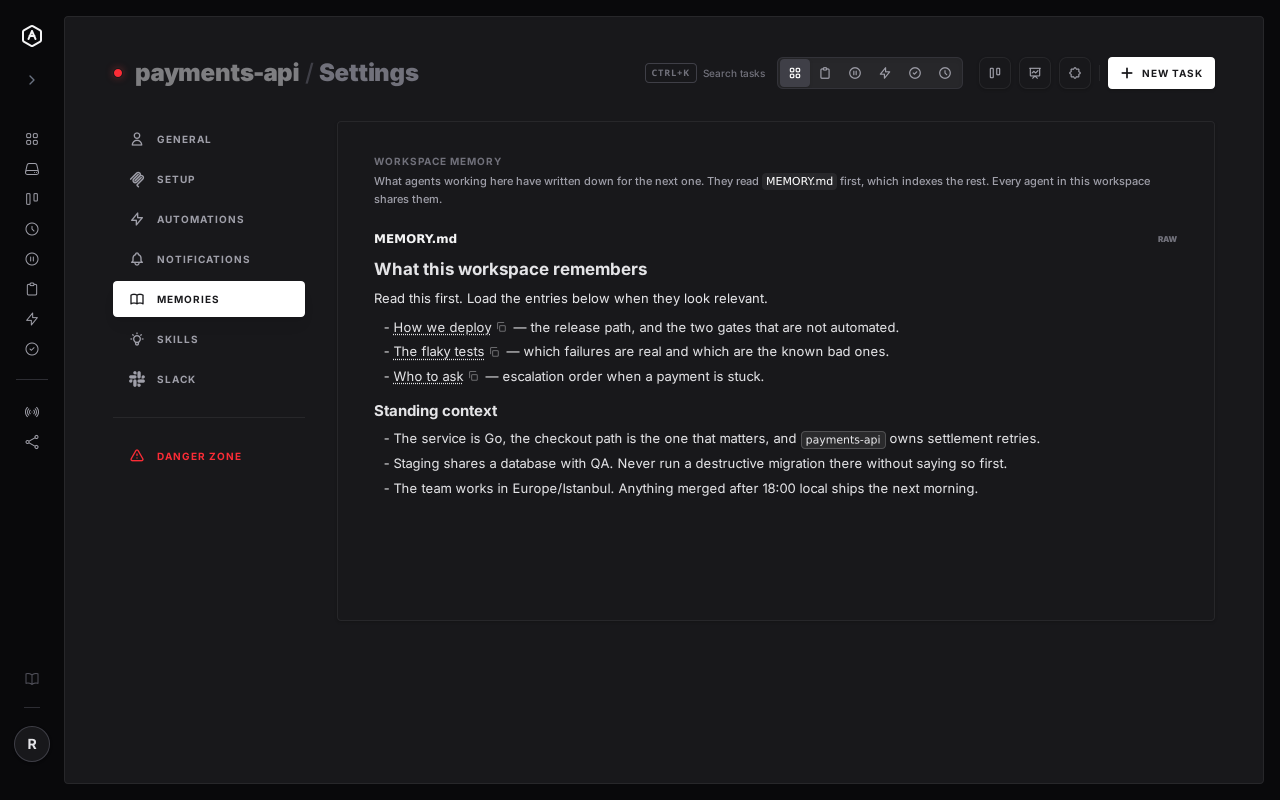Open the Notifications settings tab
This screenshot has width=1280, height=800.
[x=209, y=259]
